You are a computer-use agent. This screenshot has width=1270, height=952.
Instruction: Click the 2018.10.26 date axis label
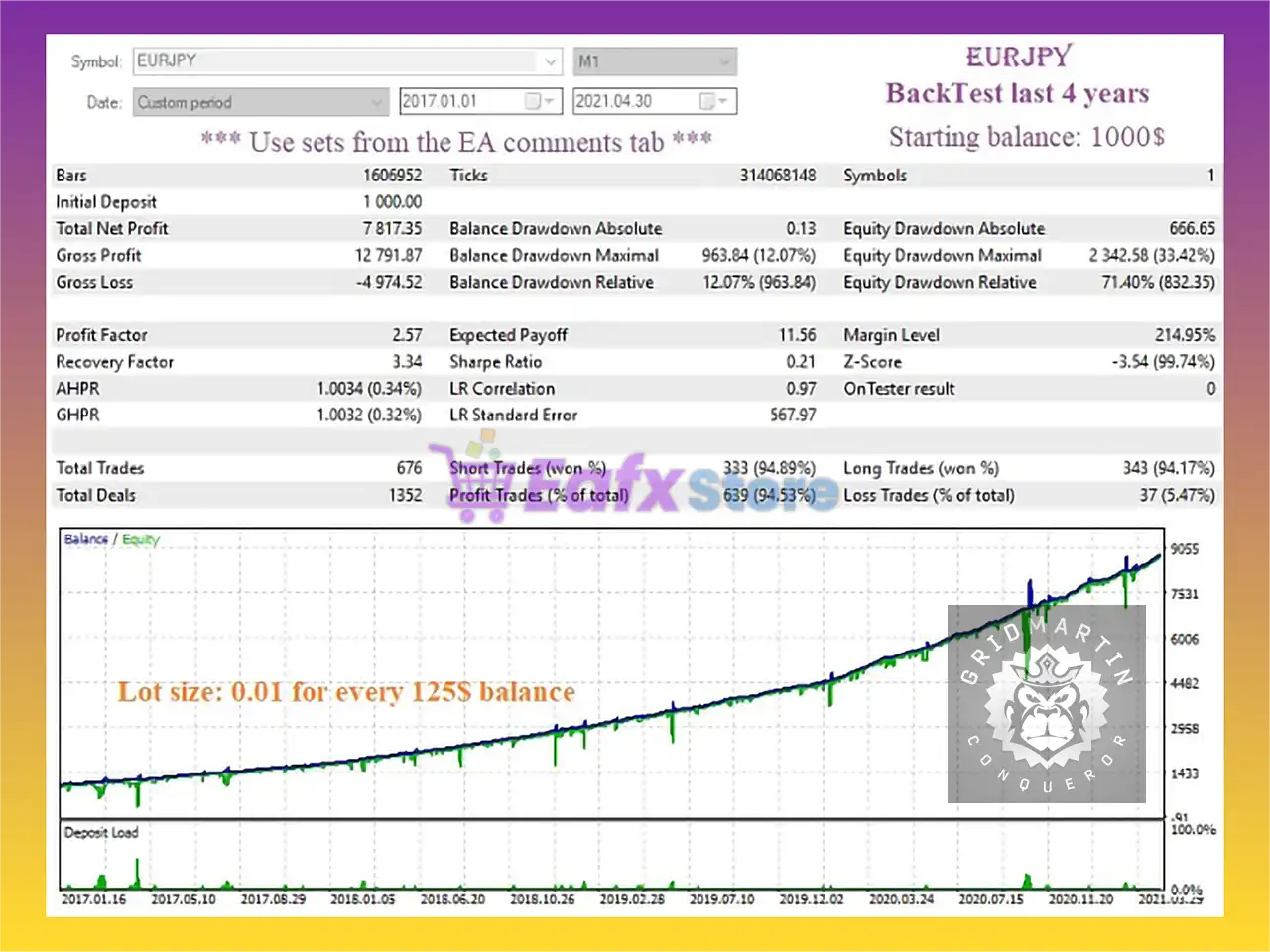pyautogui.click(x=543, y=899)
